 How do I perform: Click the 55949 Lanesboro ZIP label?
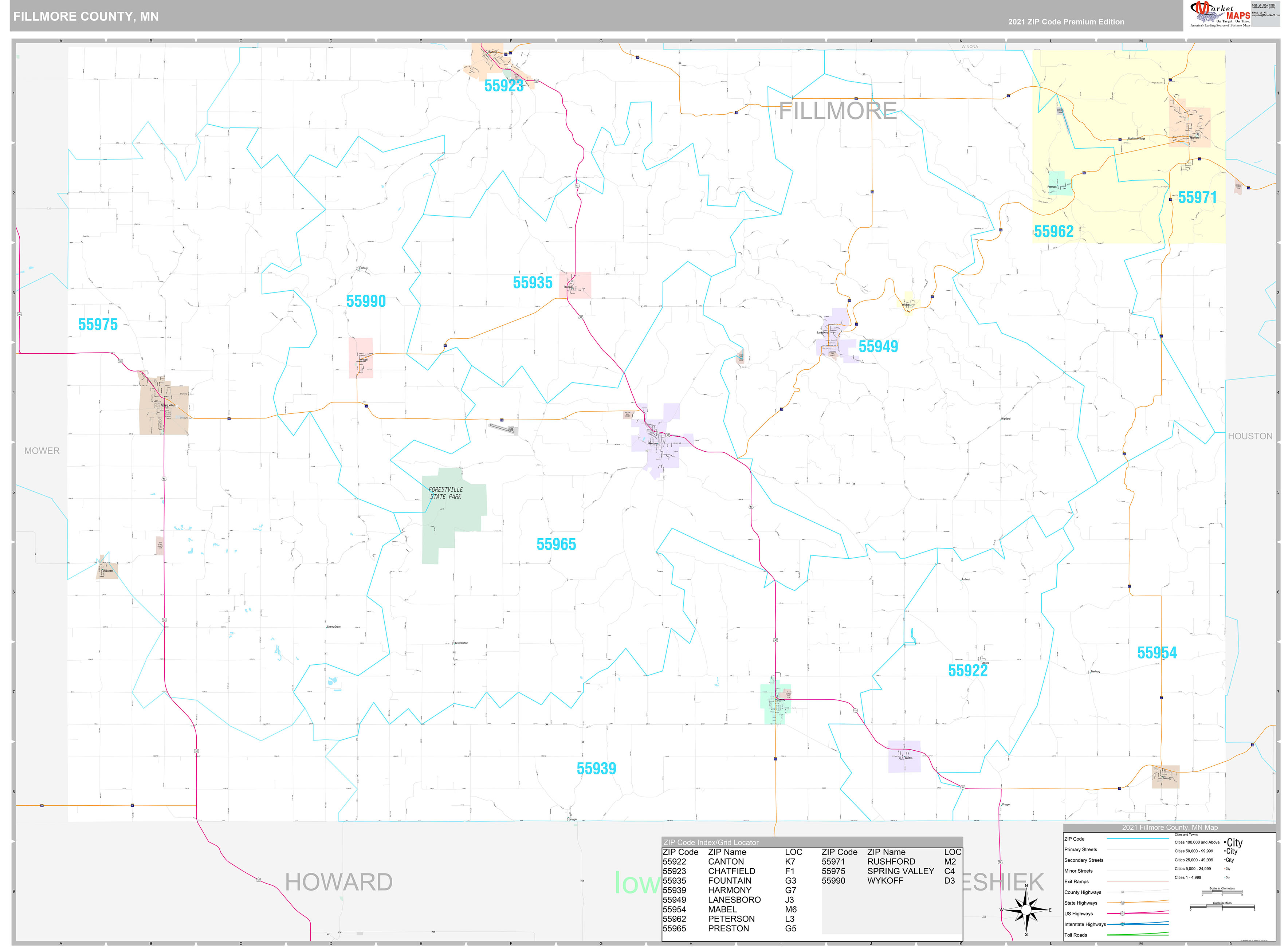(x=878, y=346)
